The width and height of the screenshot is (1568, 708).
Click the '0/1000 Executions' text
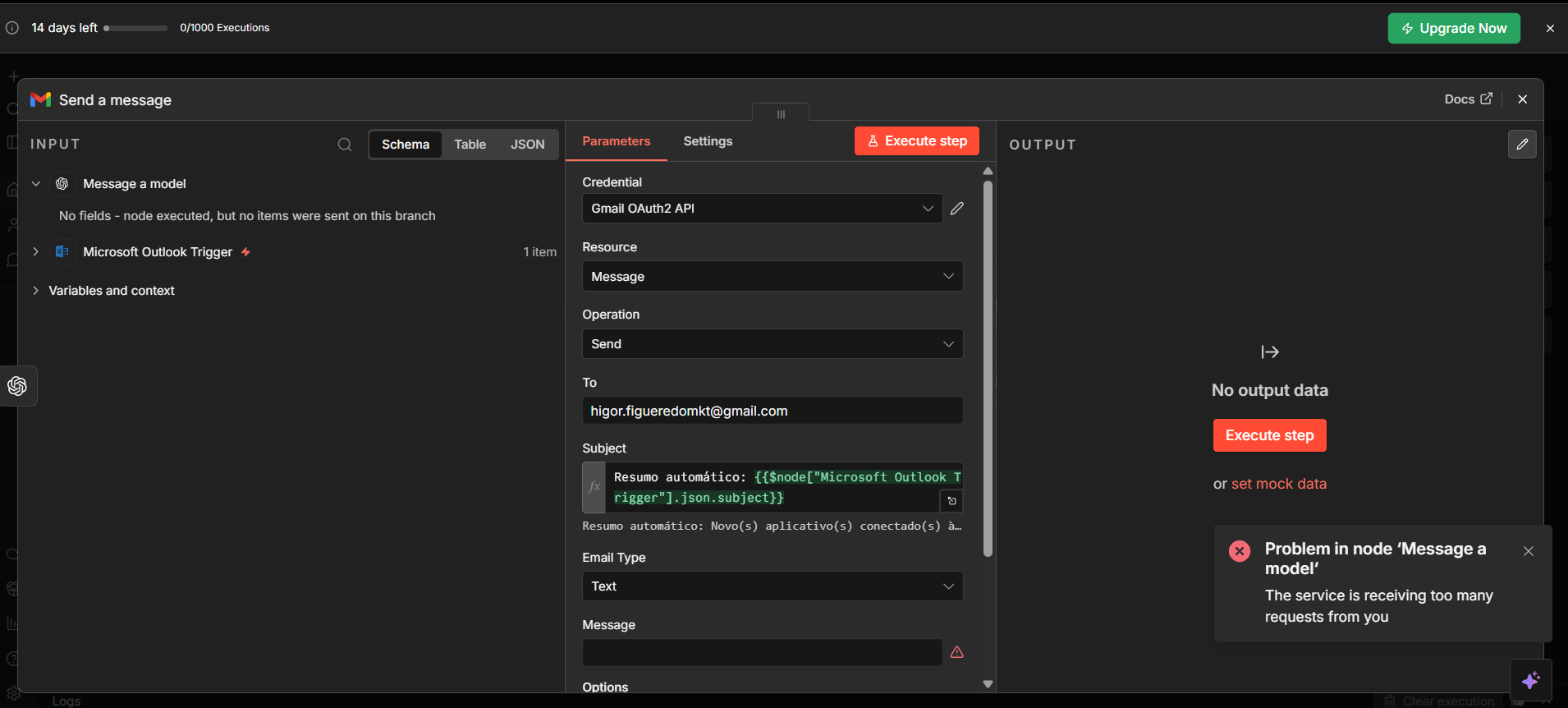point(225,28)
